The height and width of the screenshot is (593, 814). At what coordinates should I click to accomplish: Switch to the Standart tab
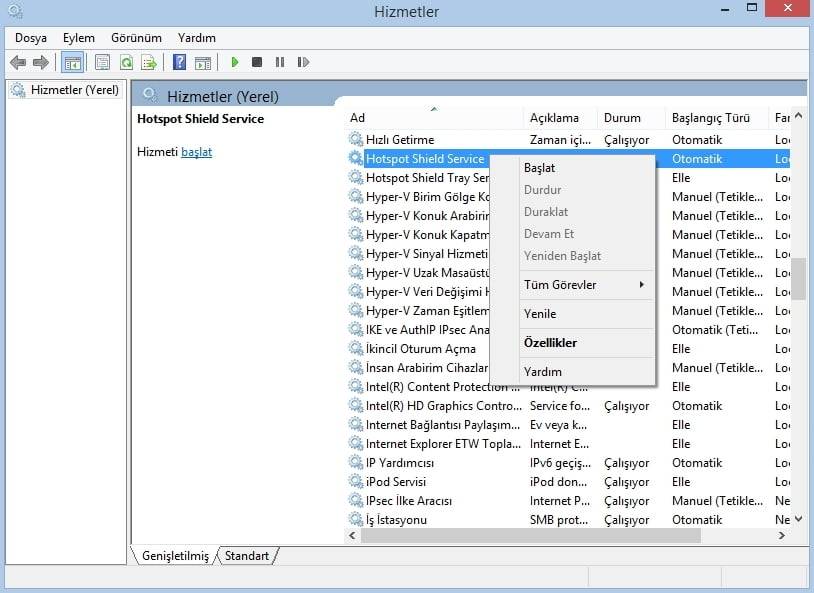247,556
